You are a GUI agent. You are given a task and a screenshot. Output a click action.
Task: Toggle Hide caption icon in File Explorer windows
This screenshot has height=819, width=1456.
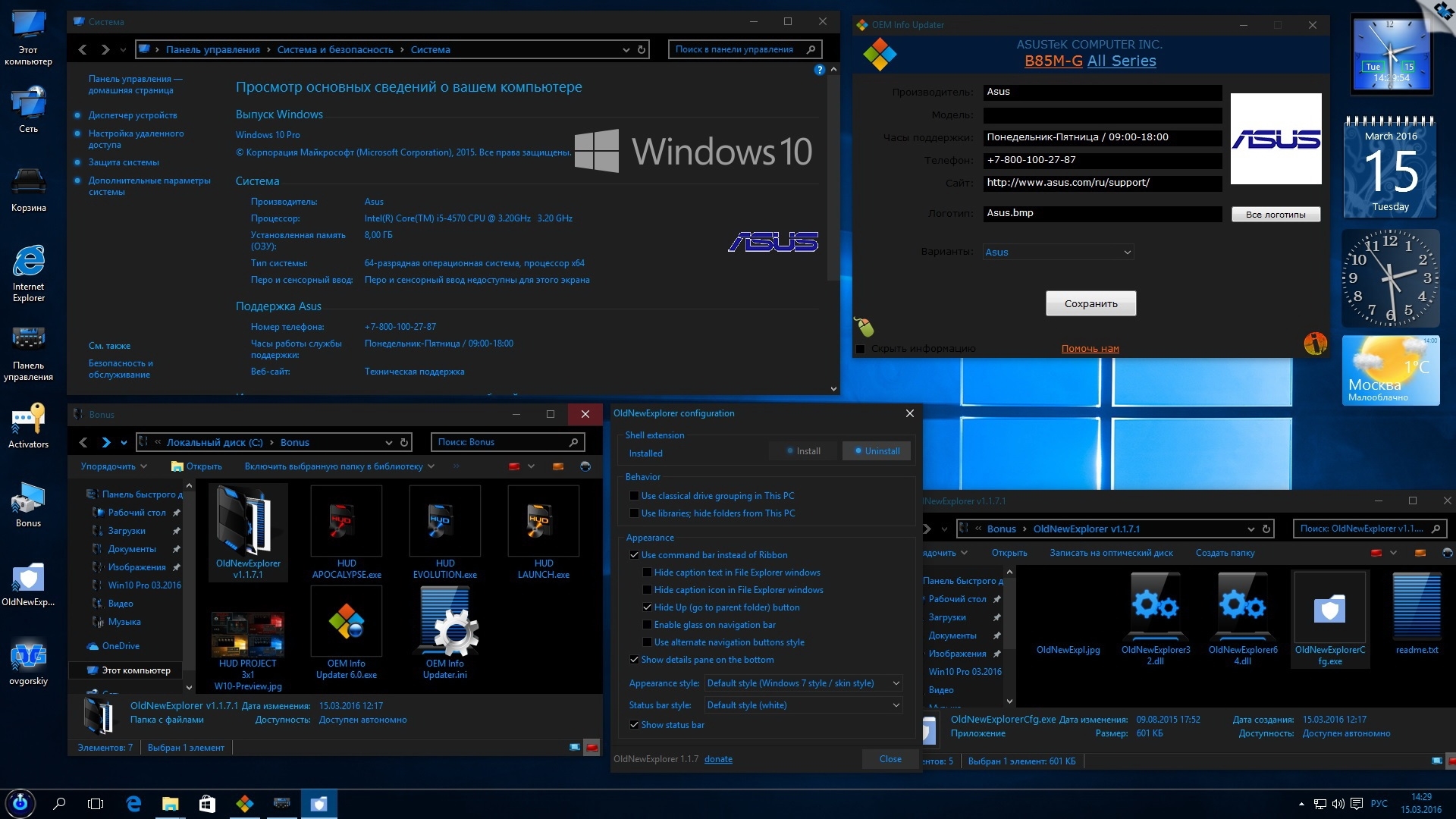pyautogui.click(x=648, y=590)
